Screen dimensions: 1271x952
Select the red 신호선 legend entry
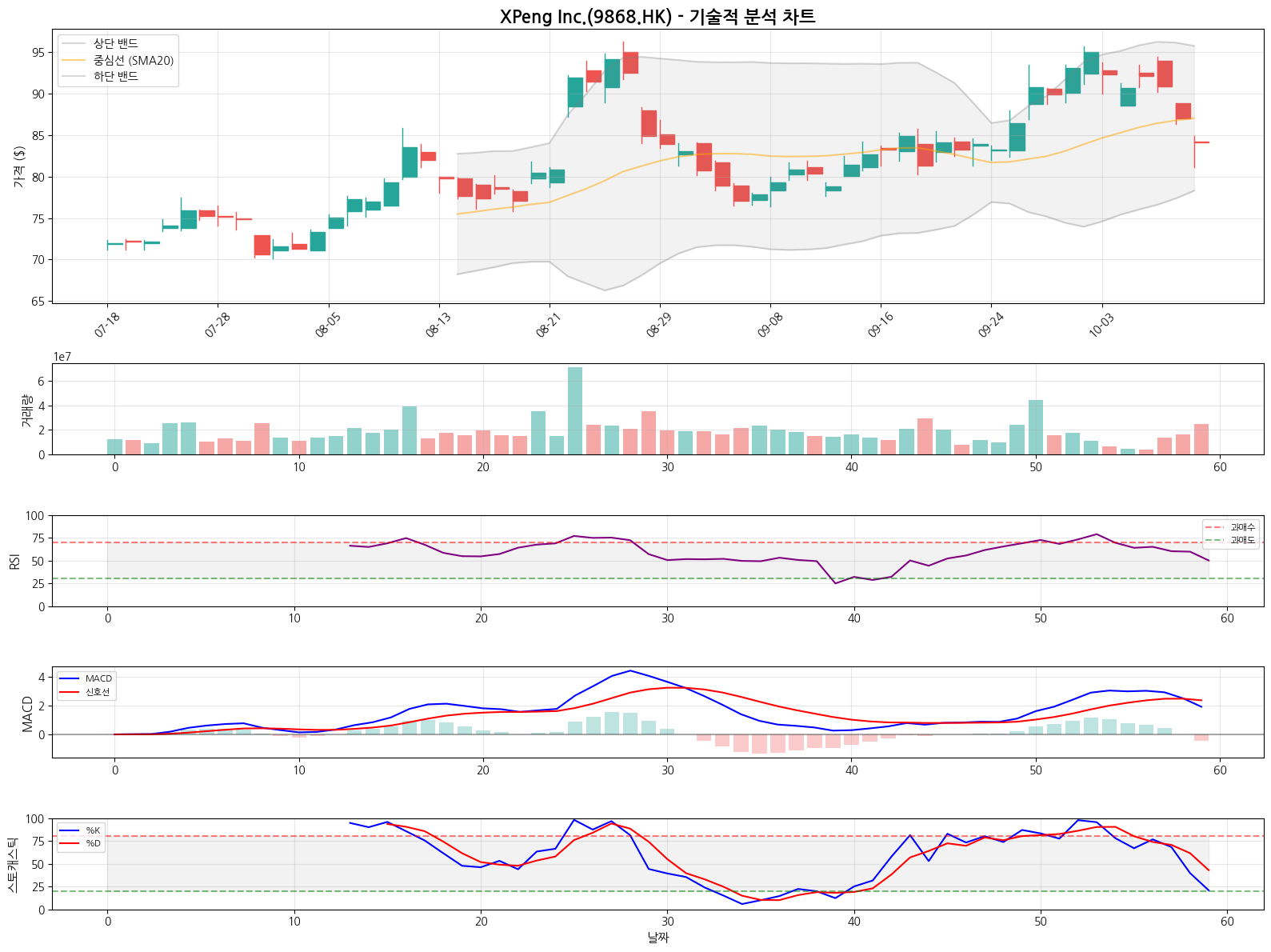point(98,692)
